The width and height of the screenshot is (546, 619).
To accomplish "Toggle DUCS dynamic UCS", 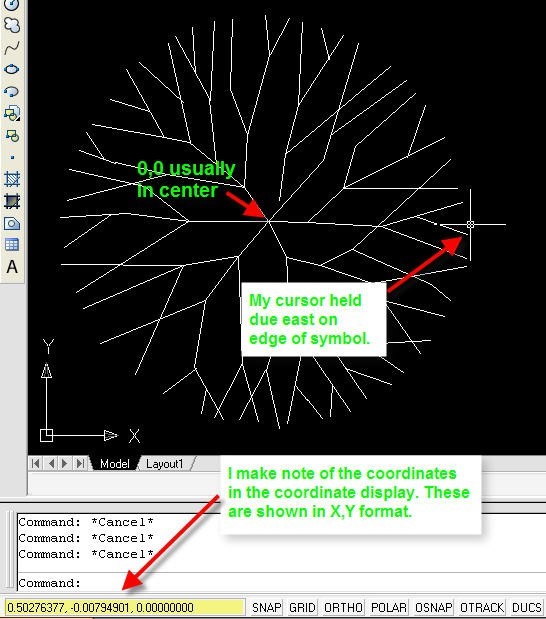I will 526,608.
